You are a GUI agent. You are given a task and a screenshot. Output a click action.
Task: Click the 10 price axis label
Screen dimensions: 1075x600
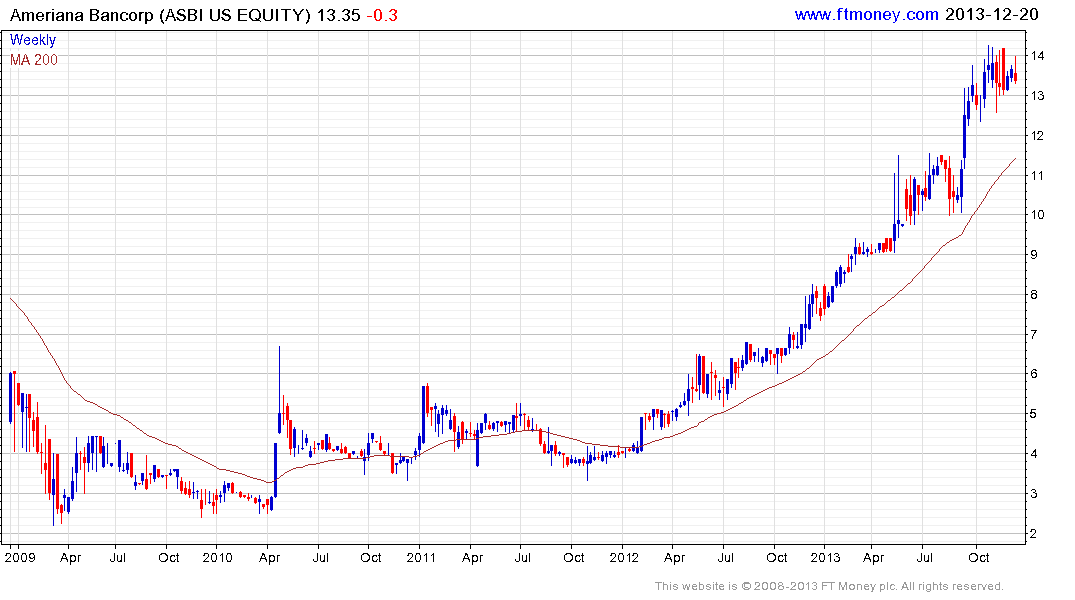click(1037, 215)
